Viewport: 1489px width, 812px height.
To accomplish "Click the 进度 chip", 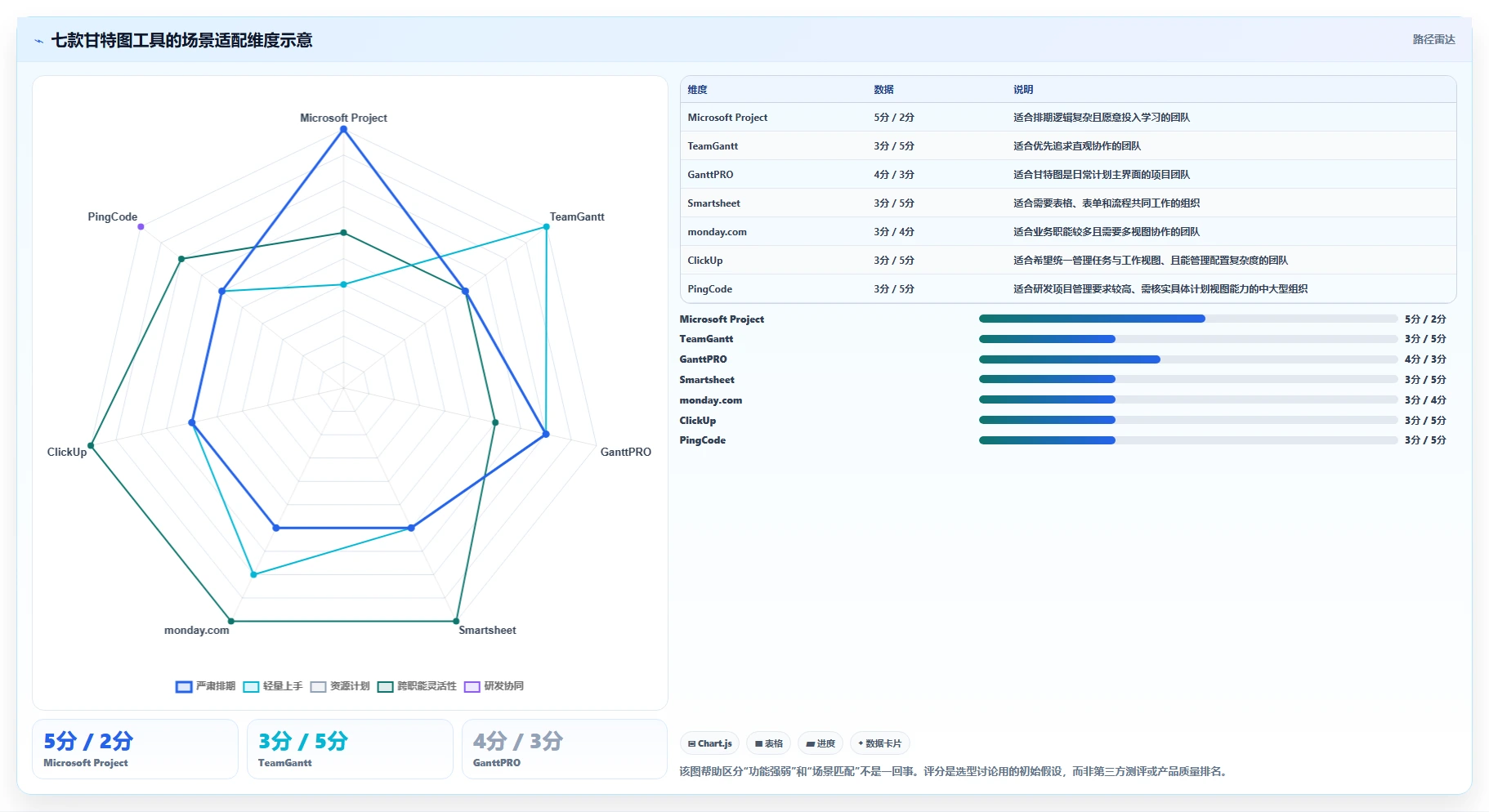I will click(x=821, y=743).
